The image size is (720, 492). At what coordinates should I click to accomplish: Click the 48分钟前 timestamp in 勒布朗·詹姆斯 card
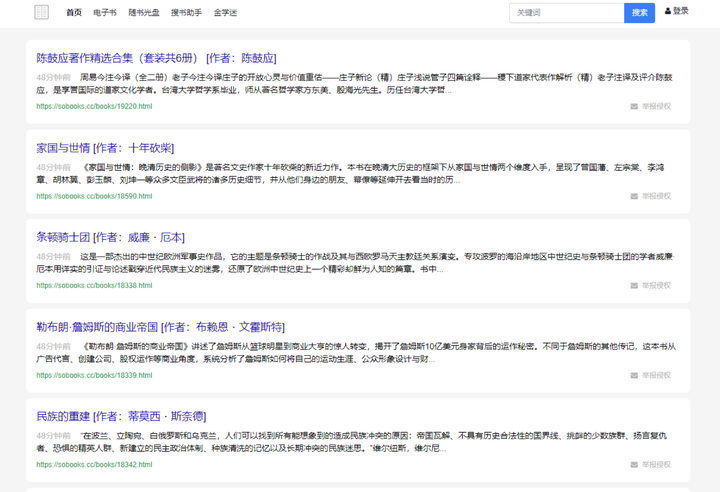pos(53,346)
